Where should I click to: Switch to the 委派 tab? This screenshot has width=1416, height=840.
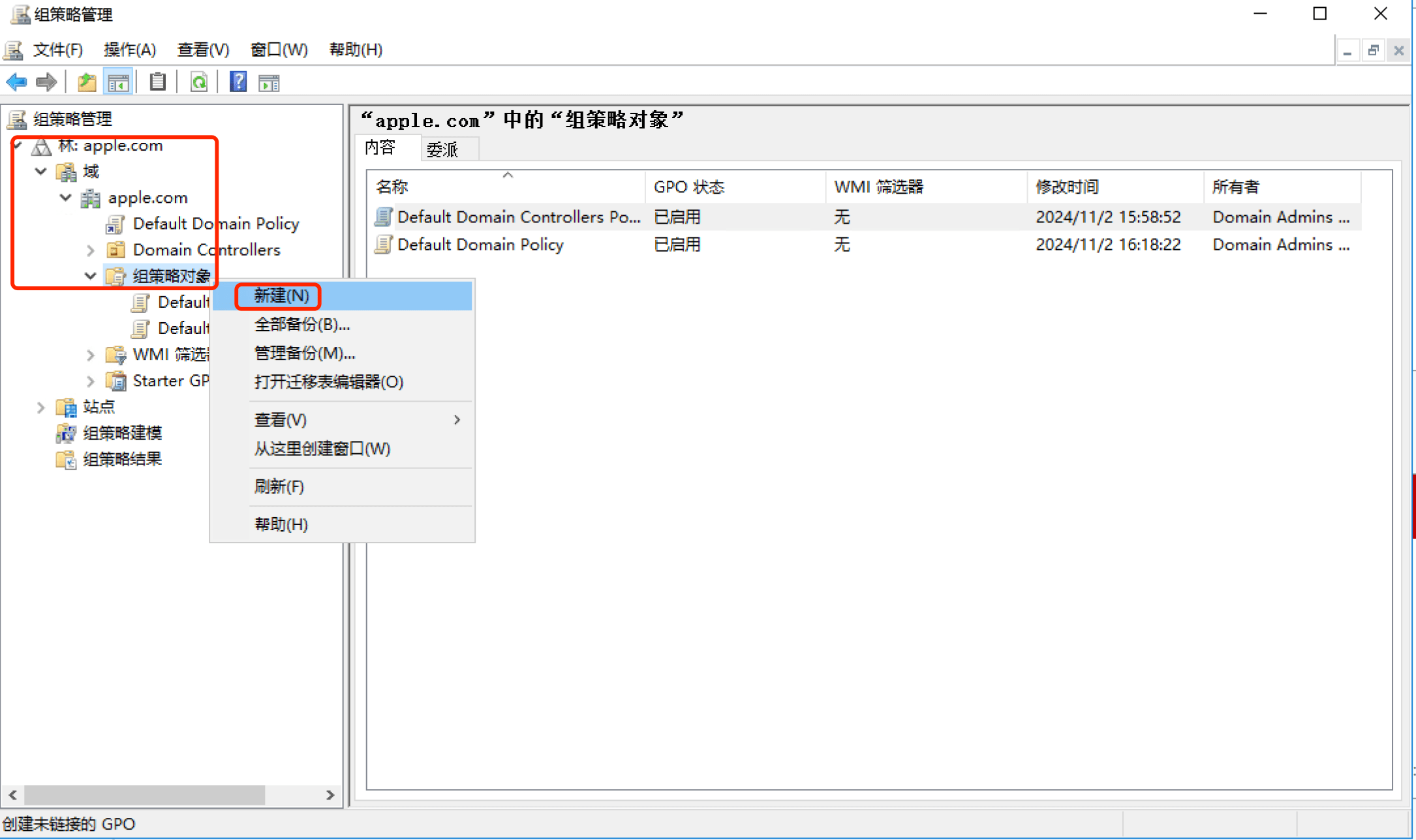pos(442,150)
